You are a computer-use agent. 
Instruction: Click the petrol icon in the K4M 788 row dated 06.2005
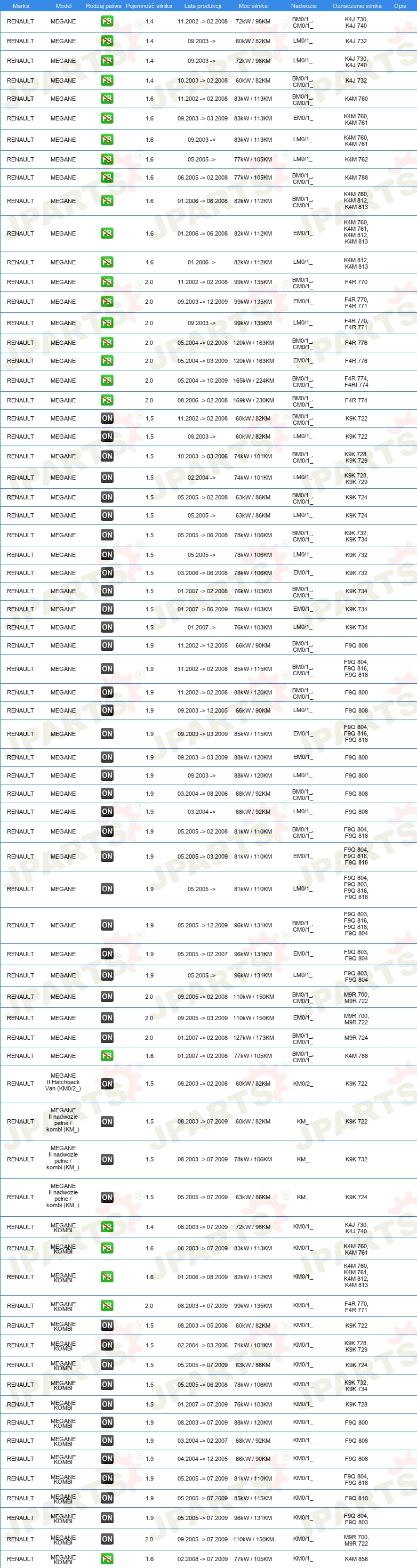tap(107, 177)
